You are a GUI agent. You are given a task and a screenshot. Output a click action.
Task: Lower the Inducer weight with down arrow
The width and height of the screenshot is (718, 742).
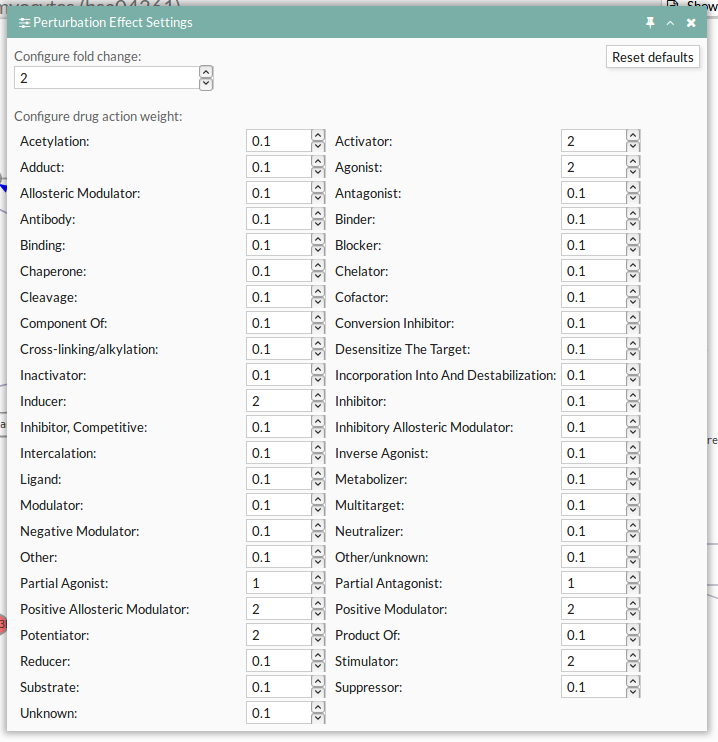[318, 407]
